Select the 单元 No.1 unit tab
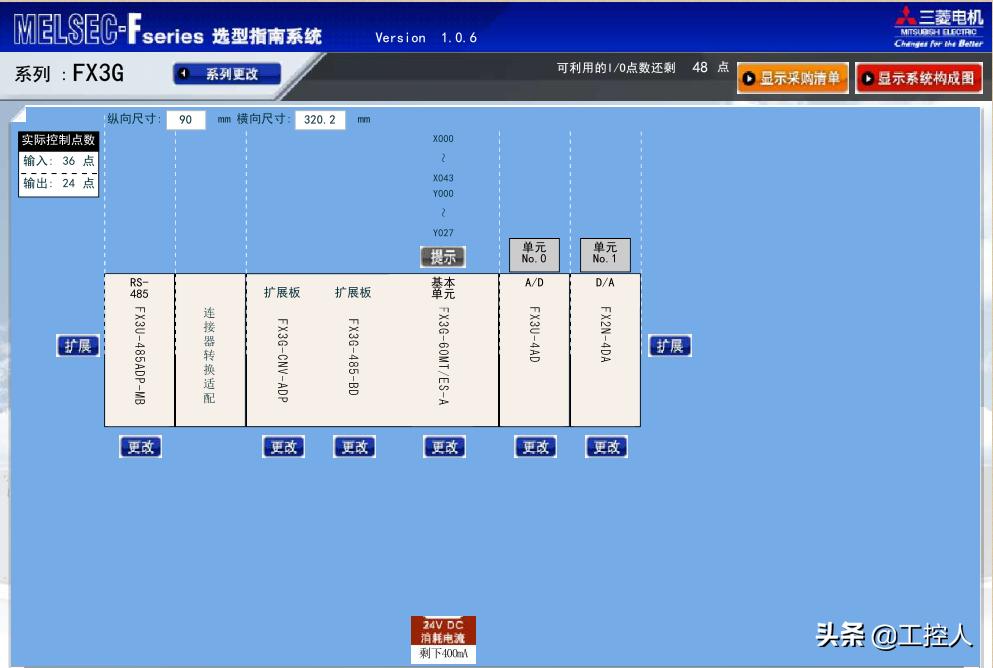This screenshot has width=993, height=668. [x=606, y=254]
